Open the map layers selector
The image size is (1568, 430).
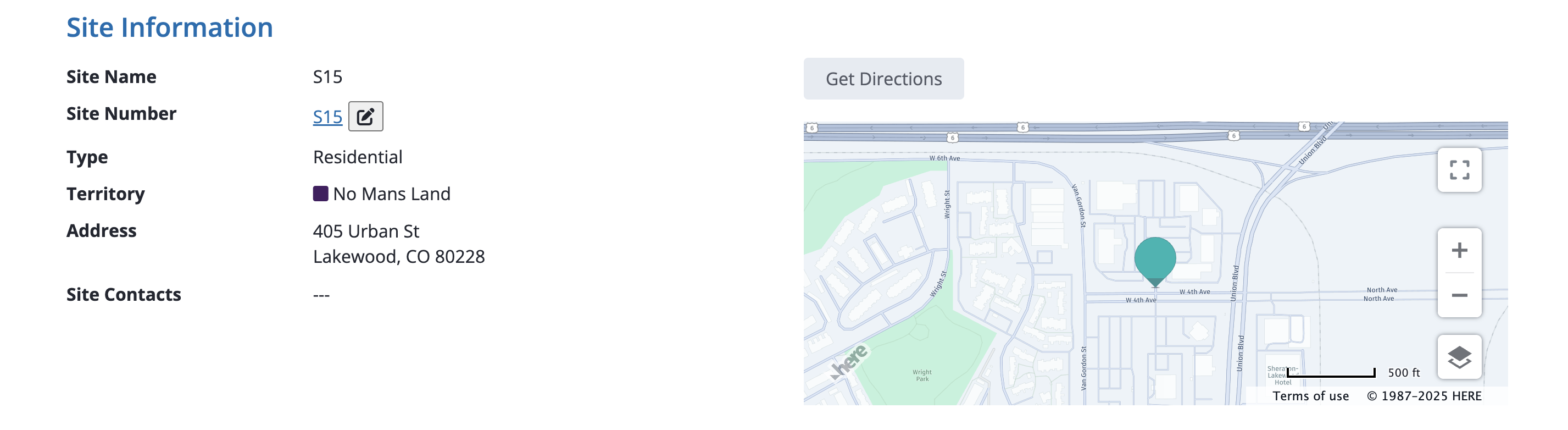[x=1459, y=357]
